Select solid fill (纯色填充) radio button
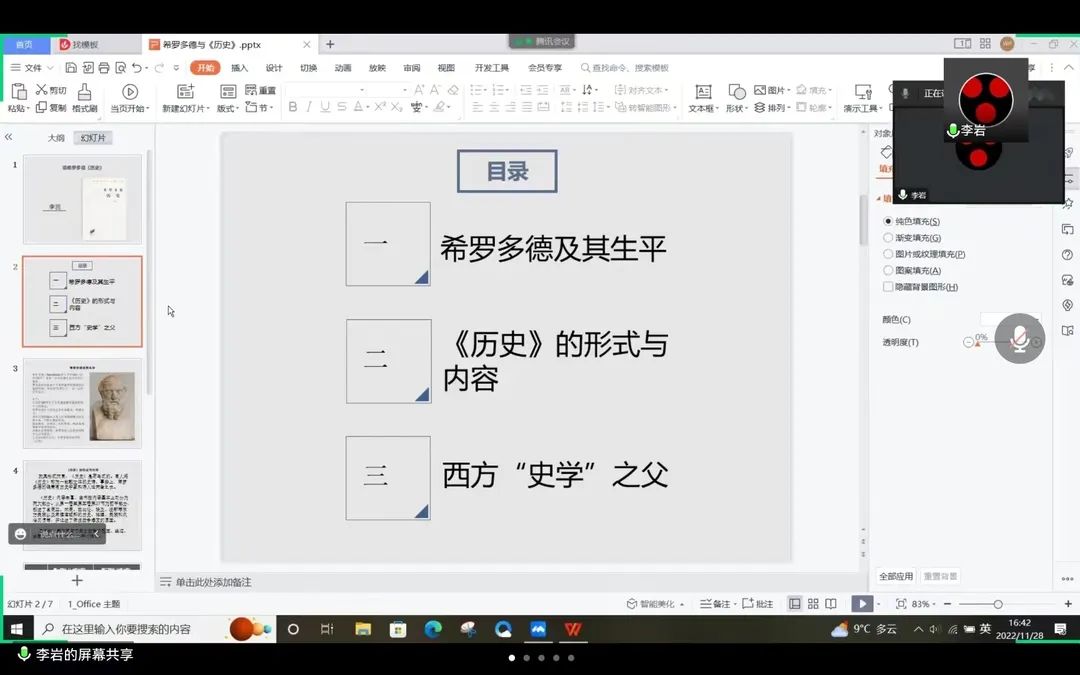 click(888, 221)
